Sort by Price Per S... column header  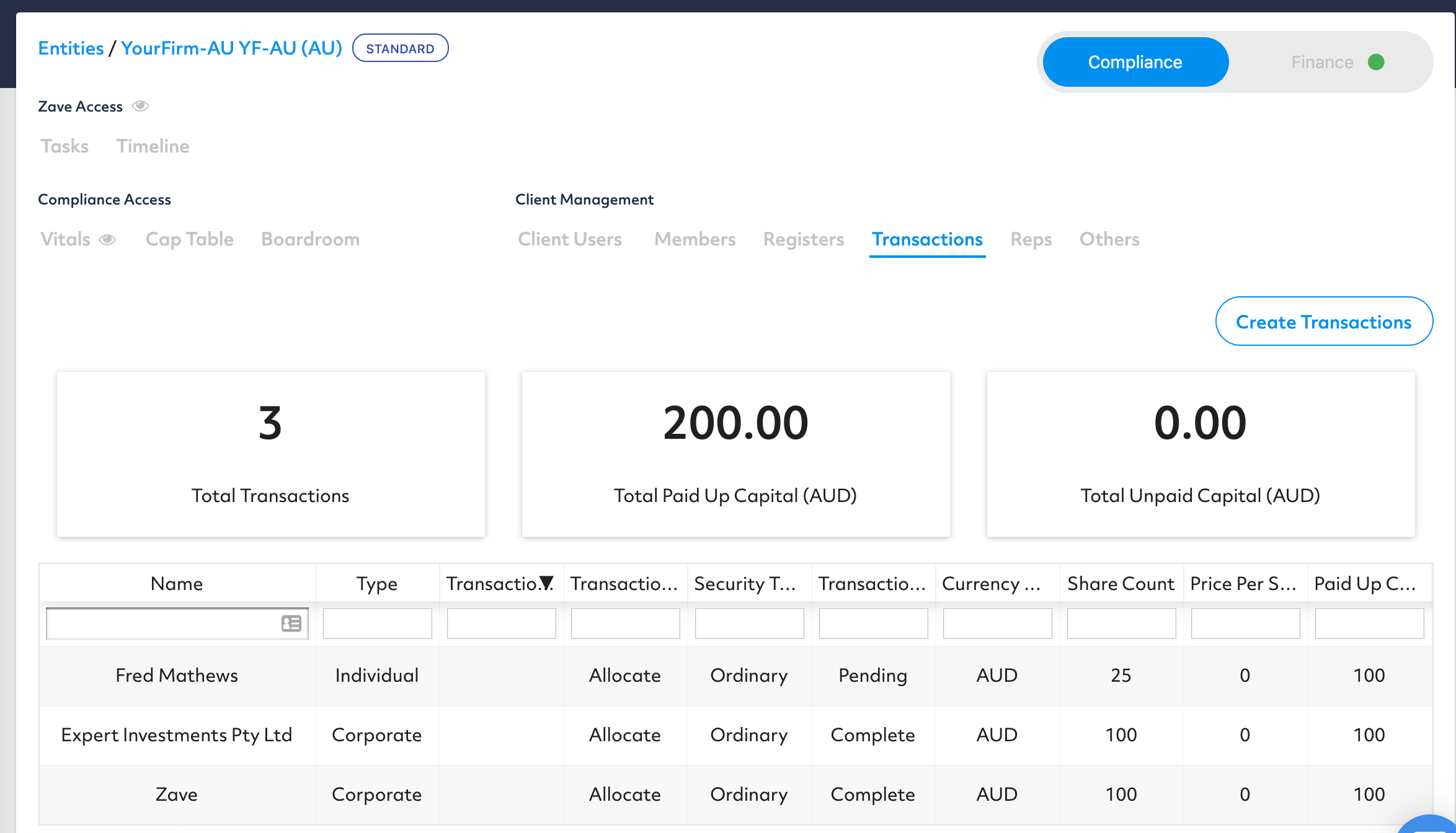tap(1246, 583)
